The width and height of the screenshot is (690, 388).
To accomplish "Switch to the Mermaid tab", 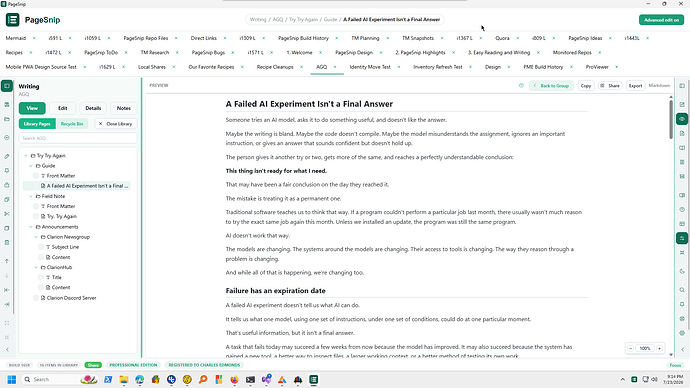I will point(16,38).
